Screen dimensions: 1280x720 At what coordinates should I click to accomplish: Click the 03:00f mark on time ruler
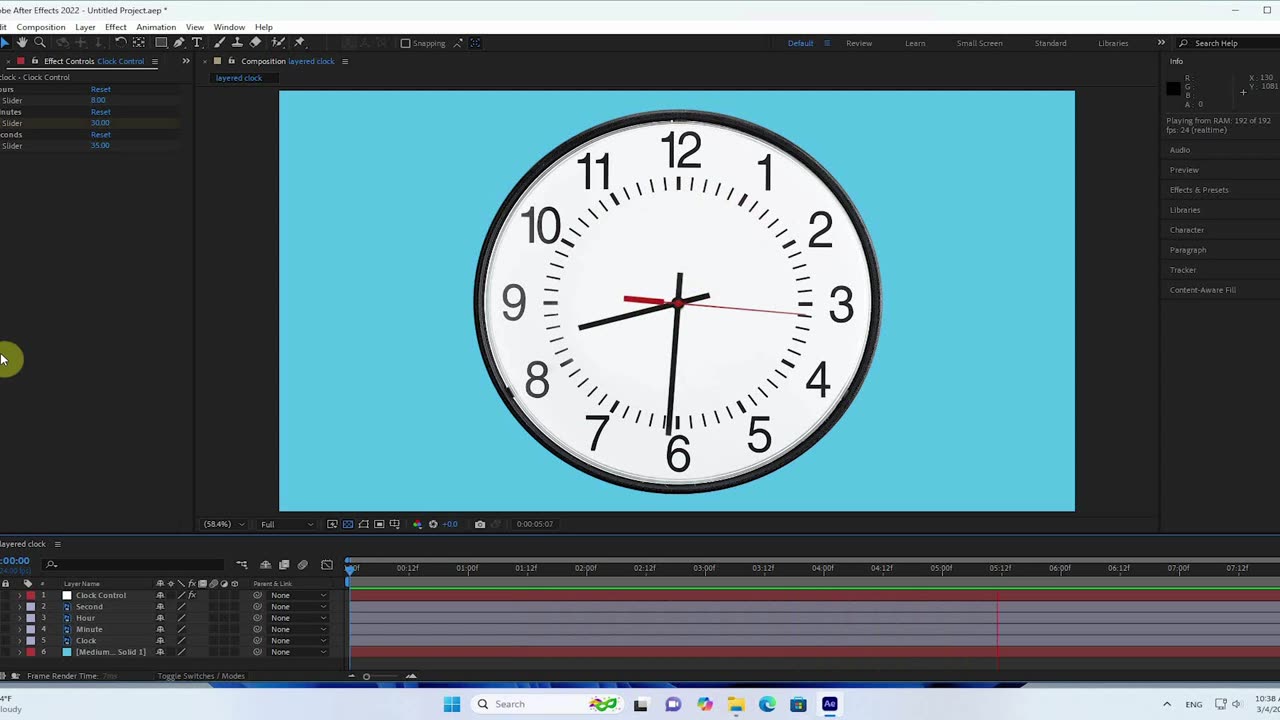click(x=705, y=568)
